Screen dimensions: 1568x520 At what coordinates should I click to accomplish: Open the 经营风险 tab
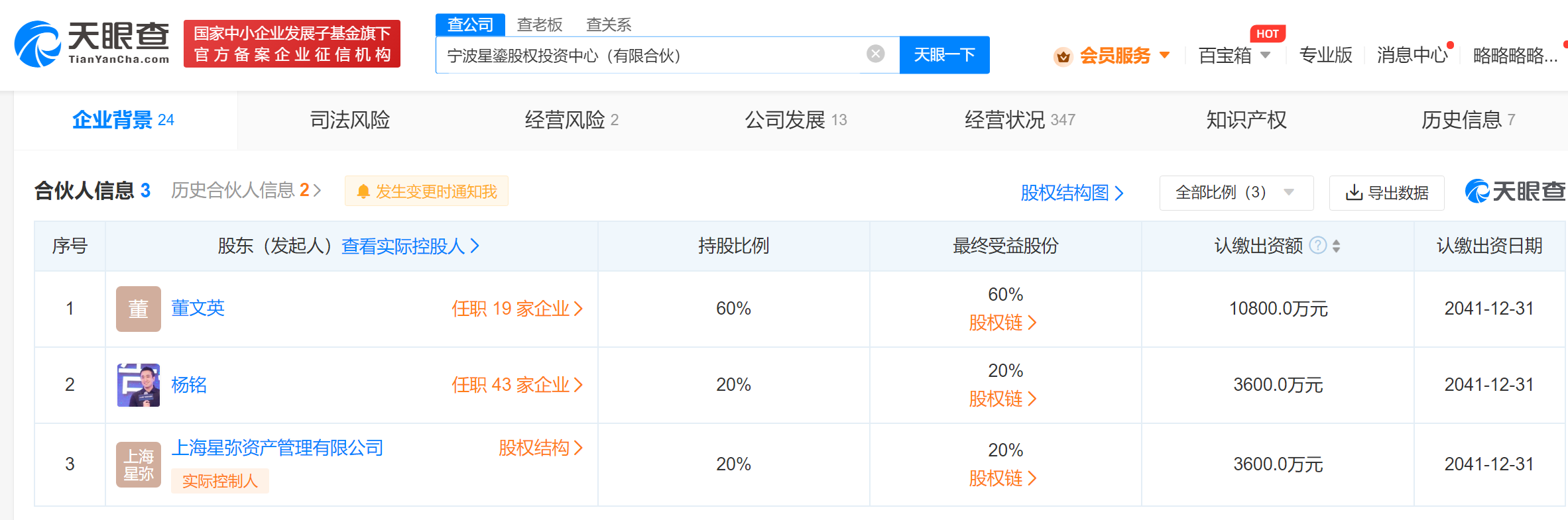[571, 120]
